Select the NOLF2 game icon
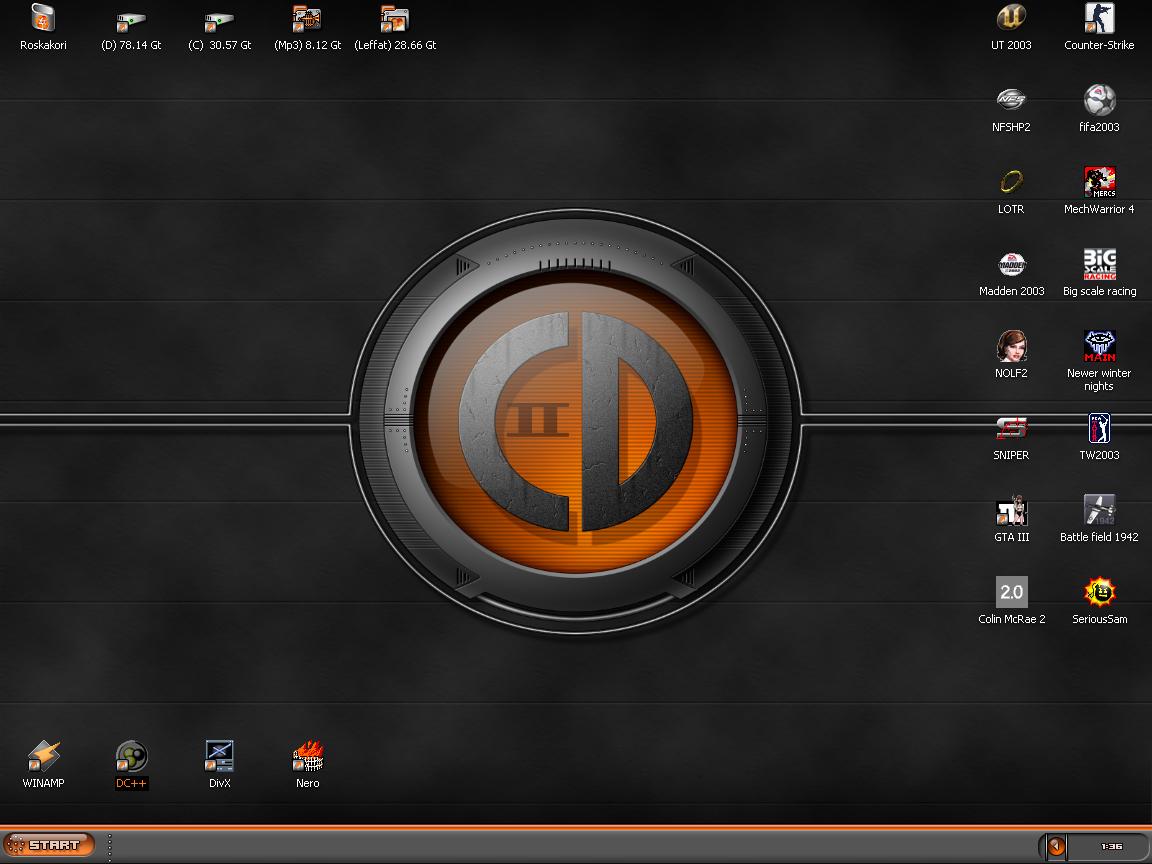The image size is (1152, 864). (x=1011, y=347)
